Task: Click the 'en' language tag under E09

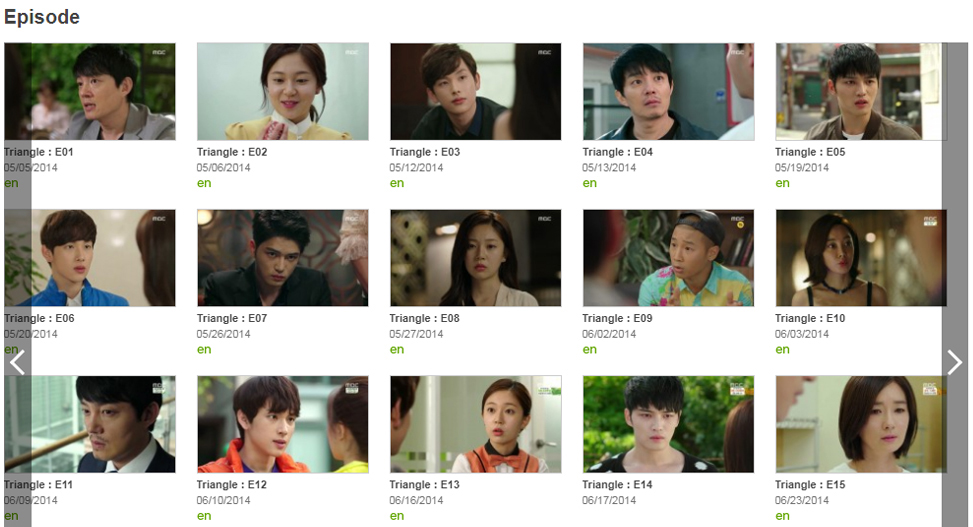Action: tap(590, 349)
